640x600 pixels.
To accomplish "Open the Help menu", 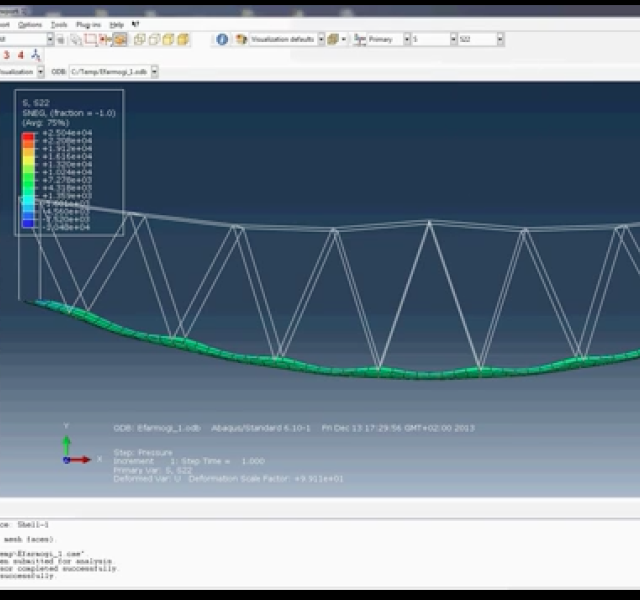I will pos(116,25).
